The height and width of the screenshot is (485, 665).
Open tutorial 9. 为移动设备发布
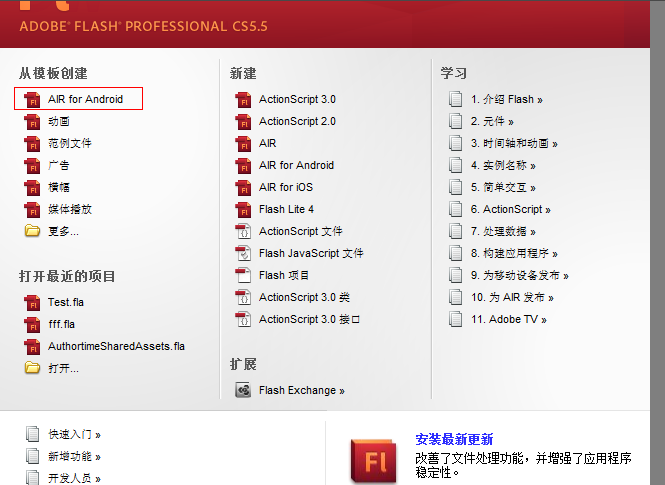click(x=520, y=276)
